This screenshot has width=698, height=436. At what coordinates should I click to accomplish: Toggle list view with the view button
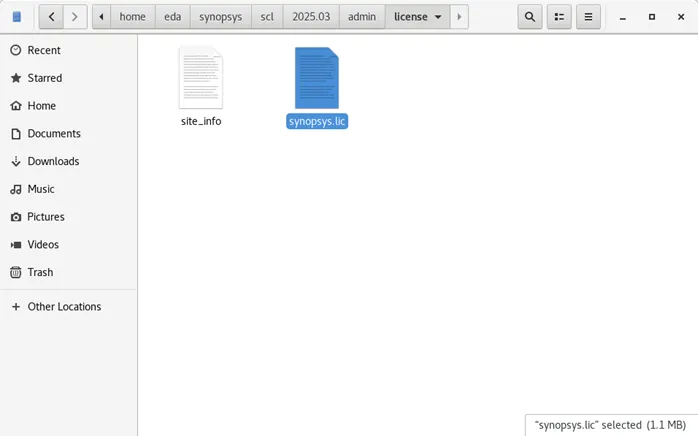tap(559, 17)
